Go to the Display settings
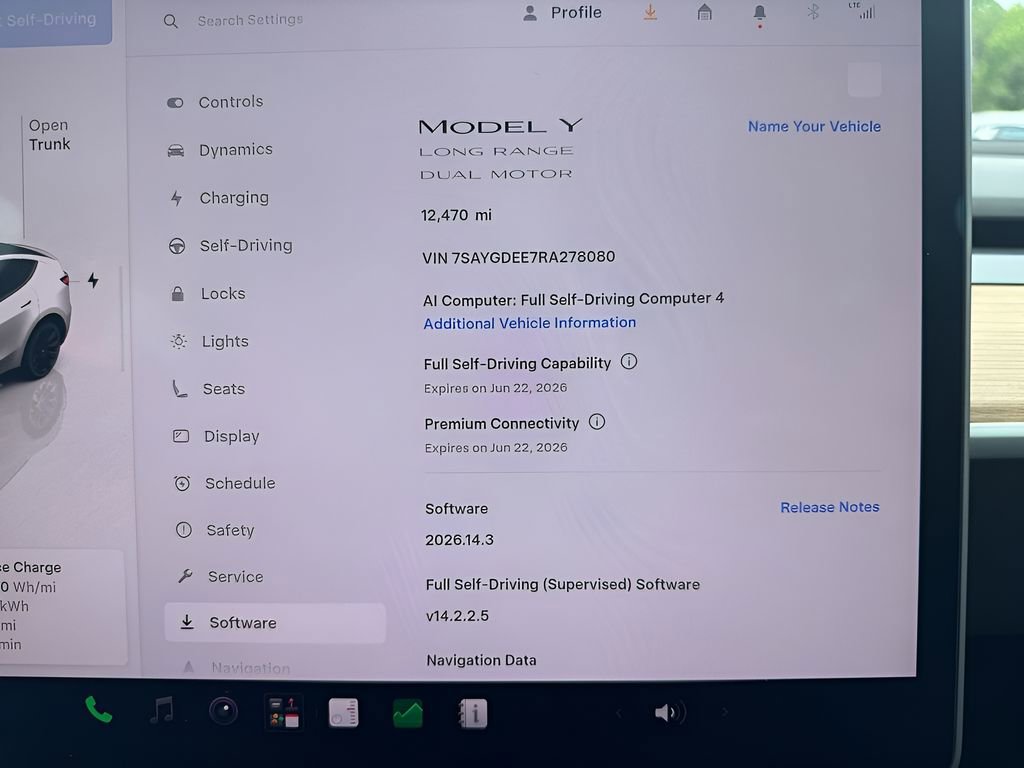Image resolution: width=1024 pixels, height=768 pixels. pyautogui.click(x=231, y=436)
